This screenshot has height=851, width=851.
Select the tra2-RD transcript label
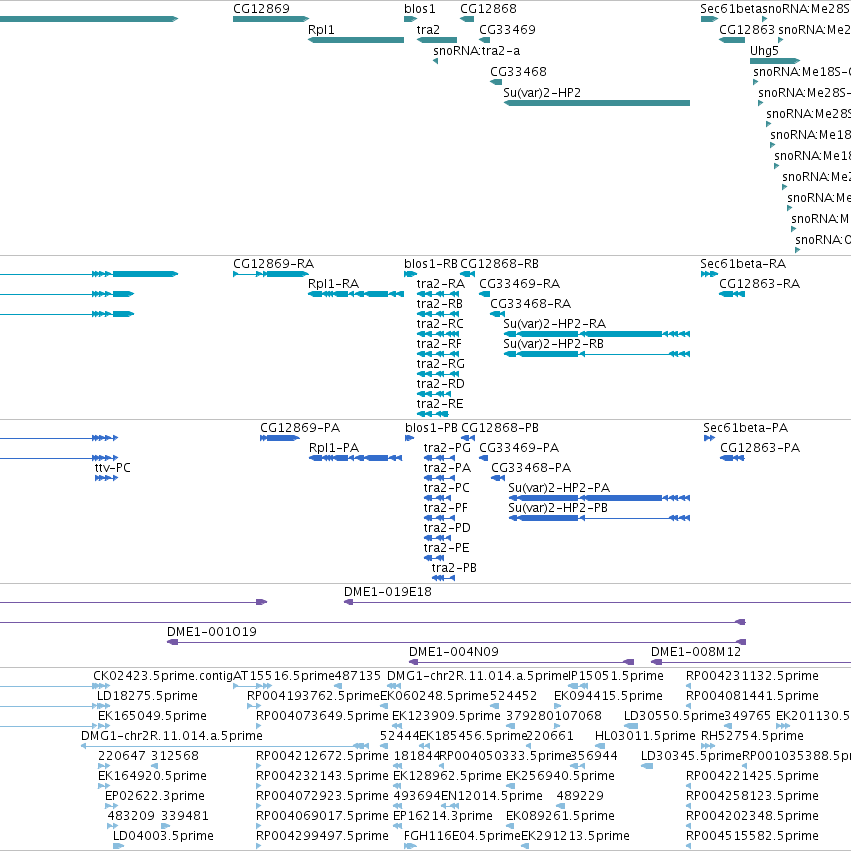click(x=441, y=384)
